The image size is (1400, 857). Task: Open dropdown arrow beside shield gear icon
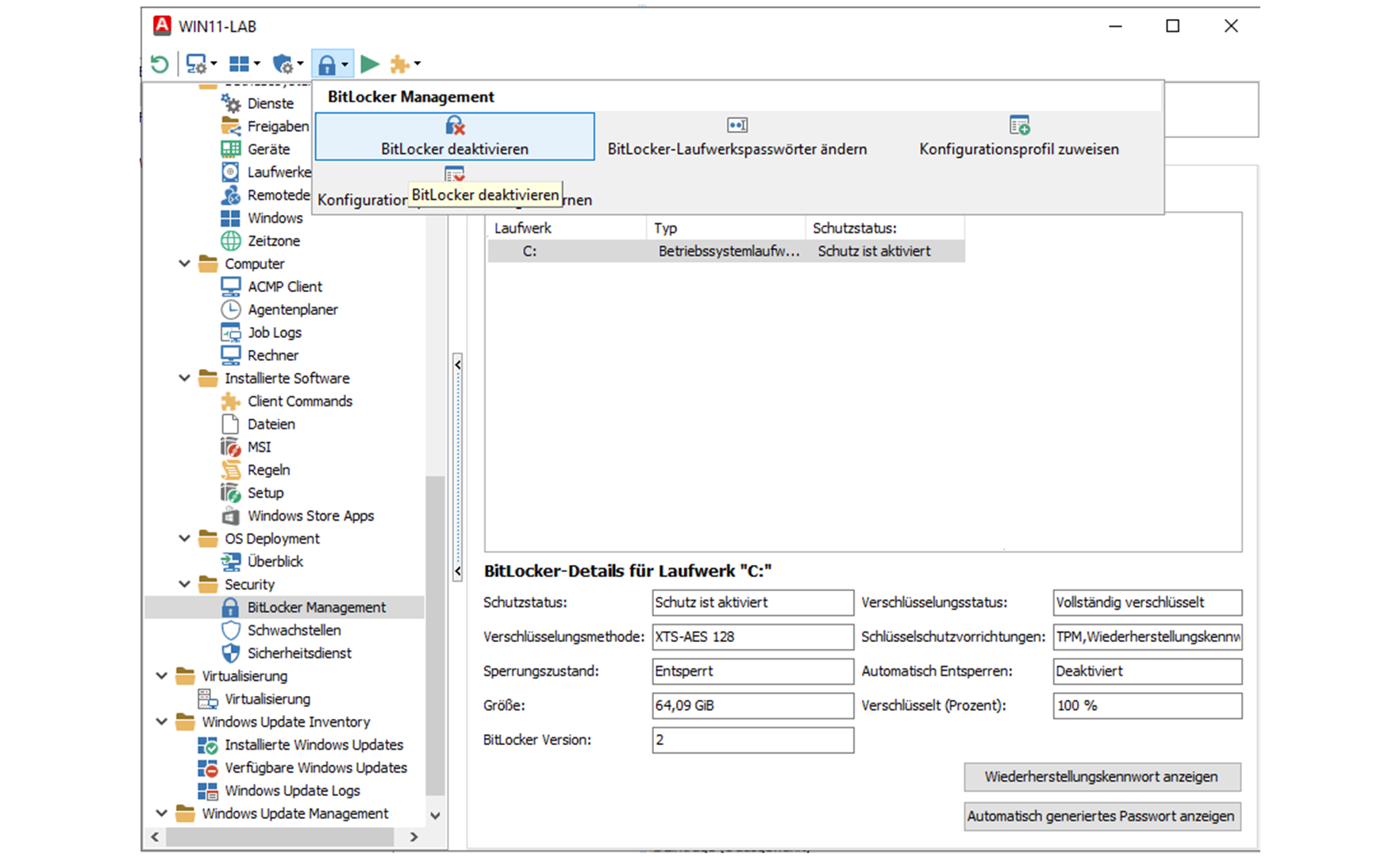tap(300, 64)
